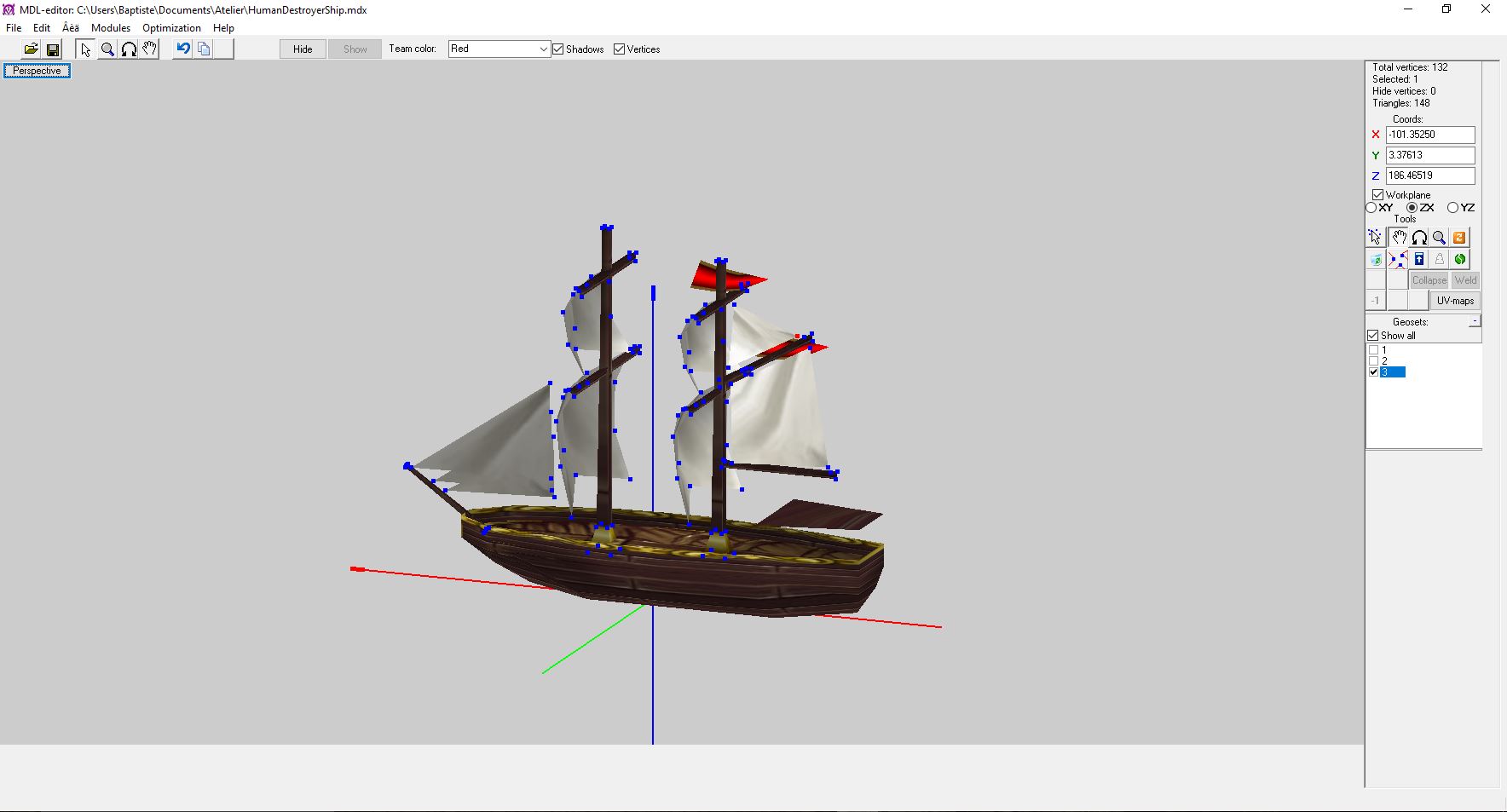Click the Hide button

(303, 49)
